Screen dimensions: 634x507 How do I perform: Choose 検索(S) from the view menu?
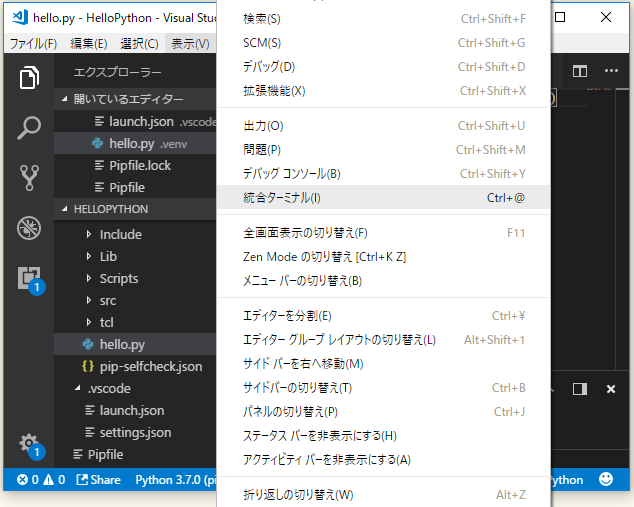point(383,19)
